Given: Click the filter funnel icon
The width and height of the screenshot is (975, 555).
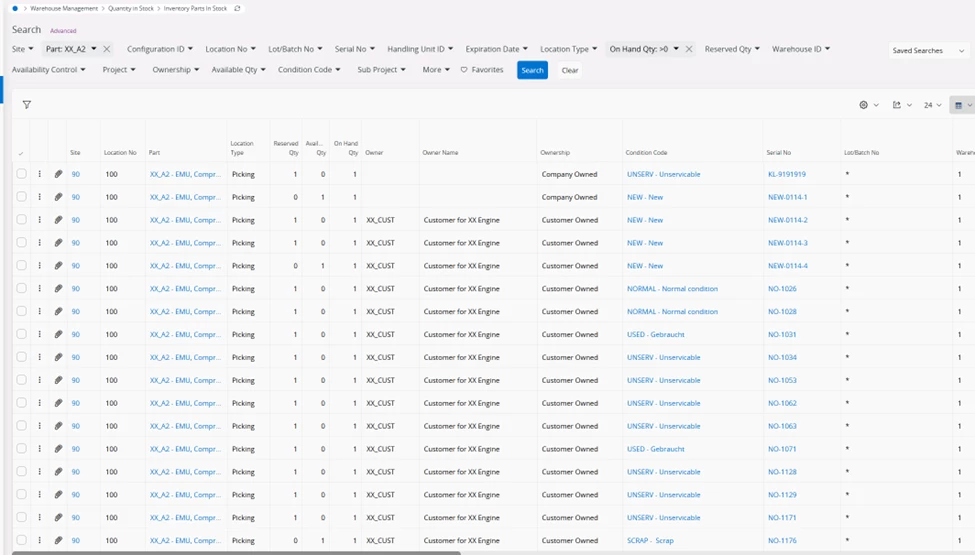Looking at the screenshot, I should pos(27,105).
